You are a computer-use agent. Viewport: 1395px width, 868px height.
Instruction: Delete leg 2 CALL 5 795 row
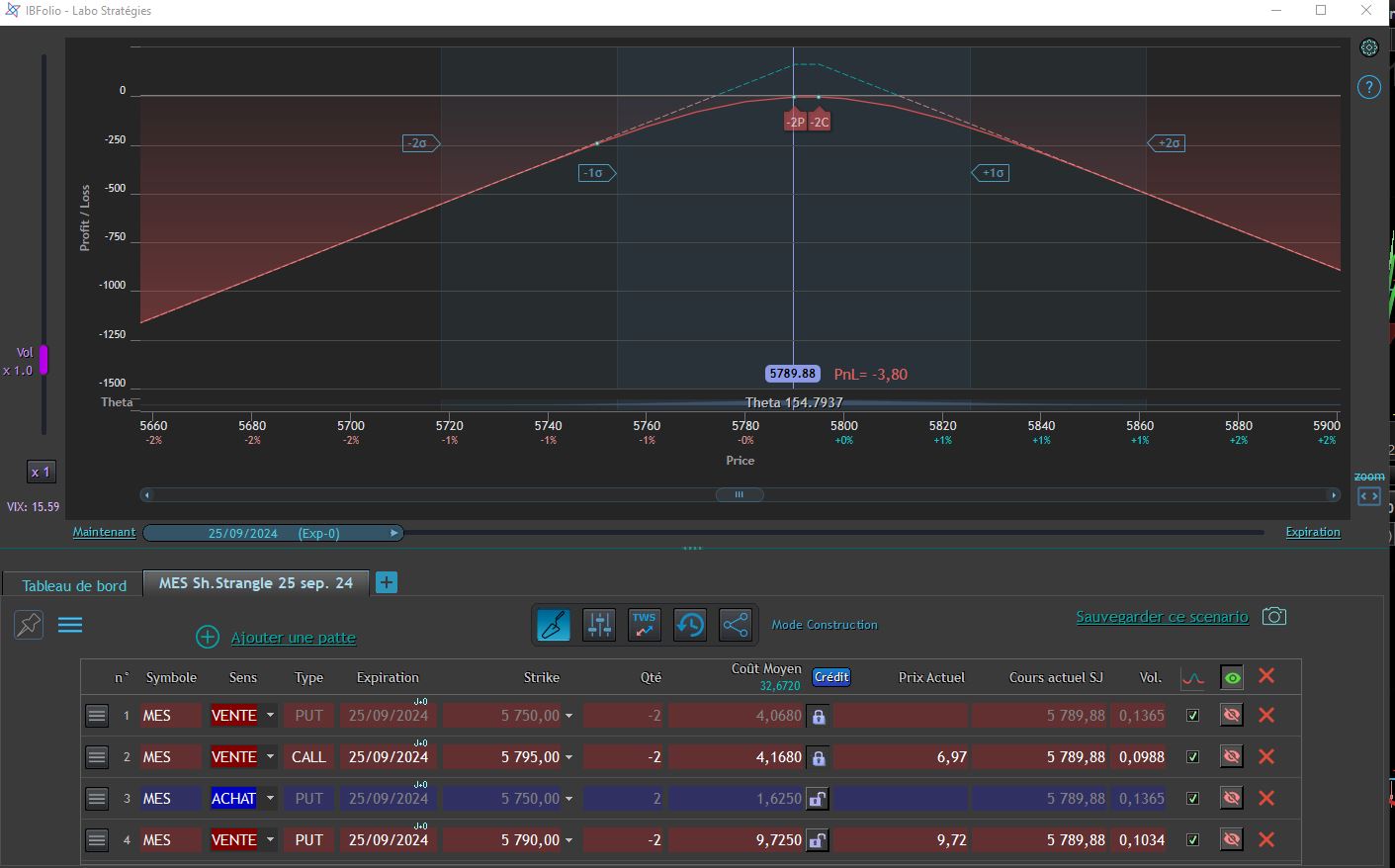[1266, 756]
